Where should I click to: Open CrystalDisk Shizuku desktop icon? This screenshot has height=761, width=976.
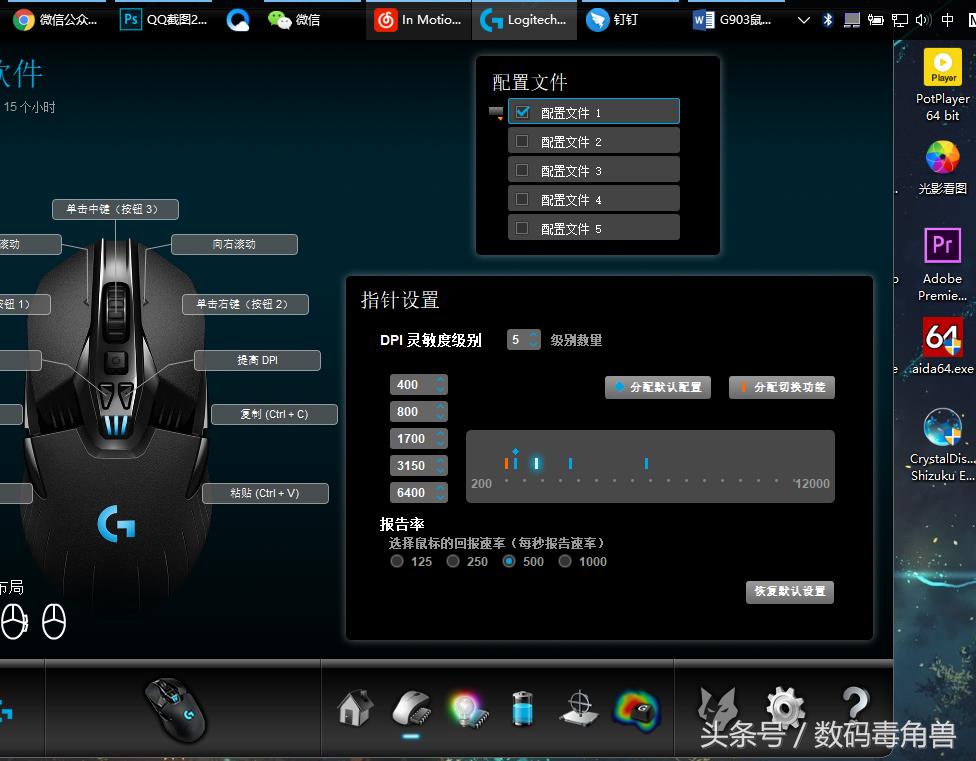pyautogui.click(x=942, y=444)
